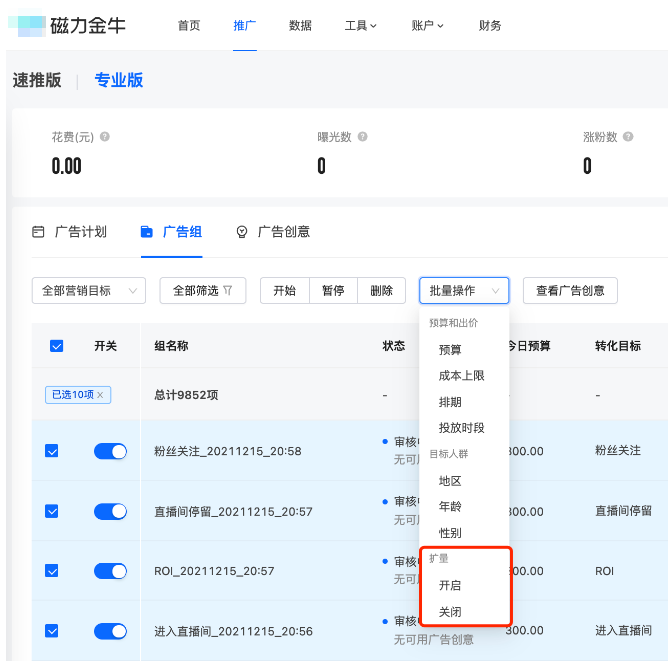Open the 广告组 tab

pos(171,232)
